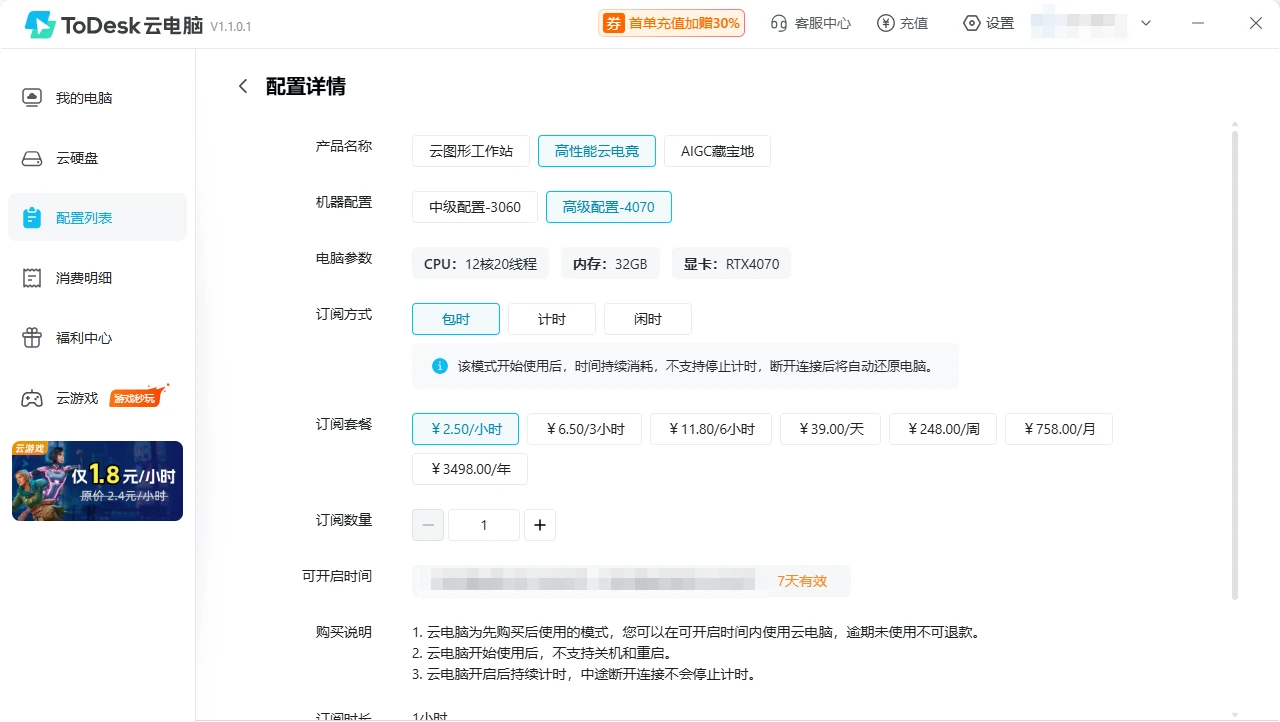This screenshot has width=1280, height=722.
Task: Click the 充值 yen coin icon
Action: click(885, 23)
